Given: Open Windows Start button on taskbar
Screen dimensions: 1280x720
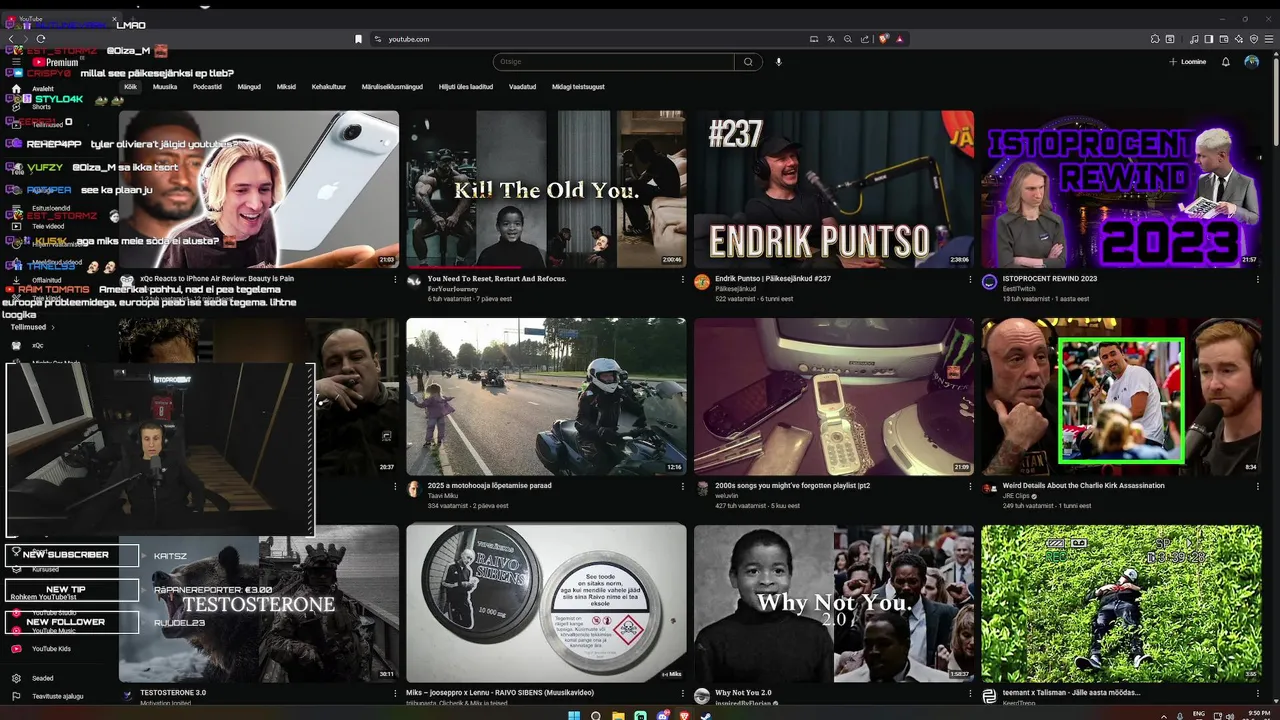Looking at the screenshot, I should click(x=574, y=715).
